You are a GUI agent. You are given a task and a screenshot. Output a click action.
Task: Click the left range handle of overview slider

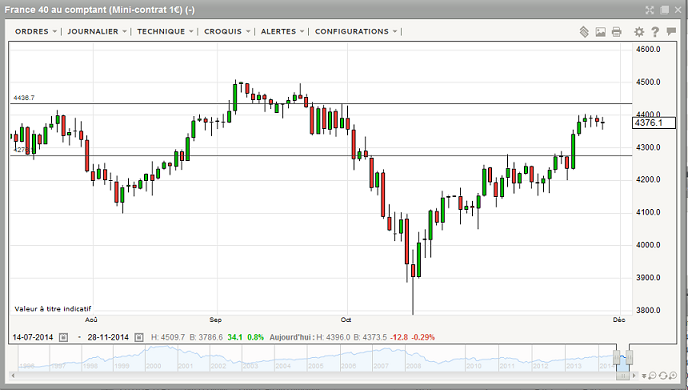(617, 357)
